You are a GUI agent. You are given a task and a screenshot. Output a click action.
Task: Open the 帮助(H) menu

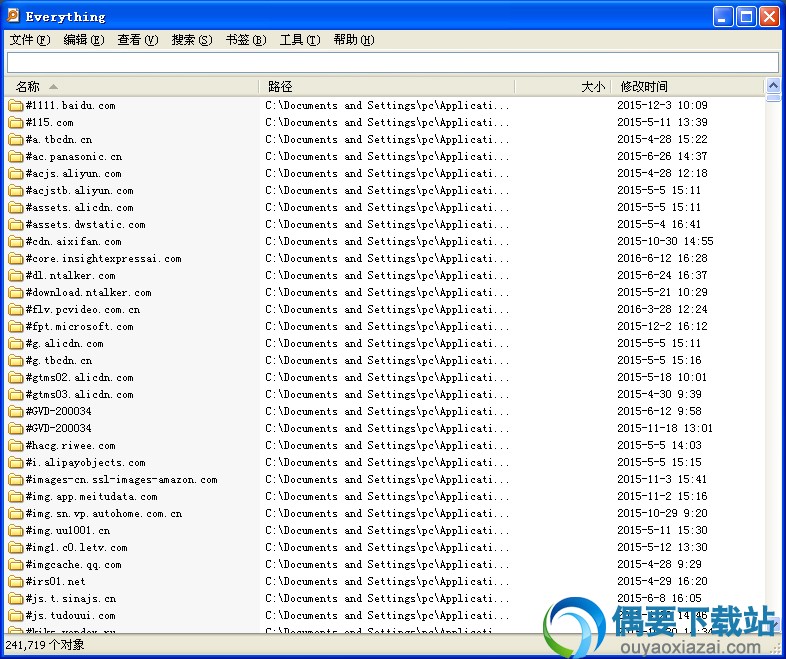[x=354, y=40]
